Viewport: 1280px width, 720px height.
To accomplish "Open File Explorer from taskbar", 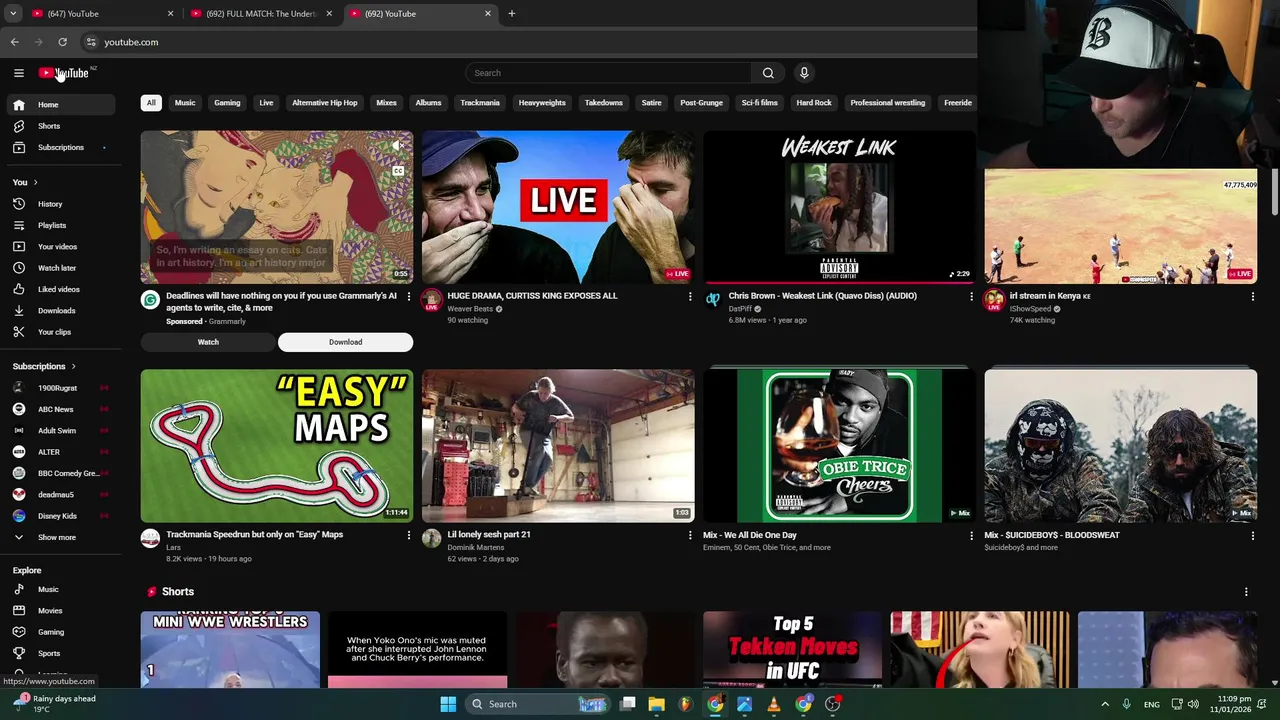I will [x=656, y=704].
